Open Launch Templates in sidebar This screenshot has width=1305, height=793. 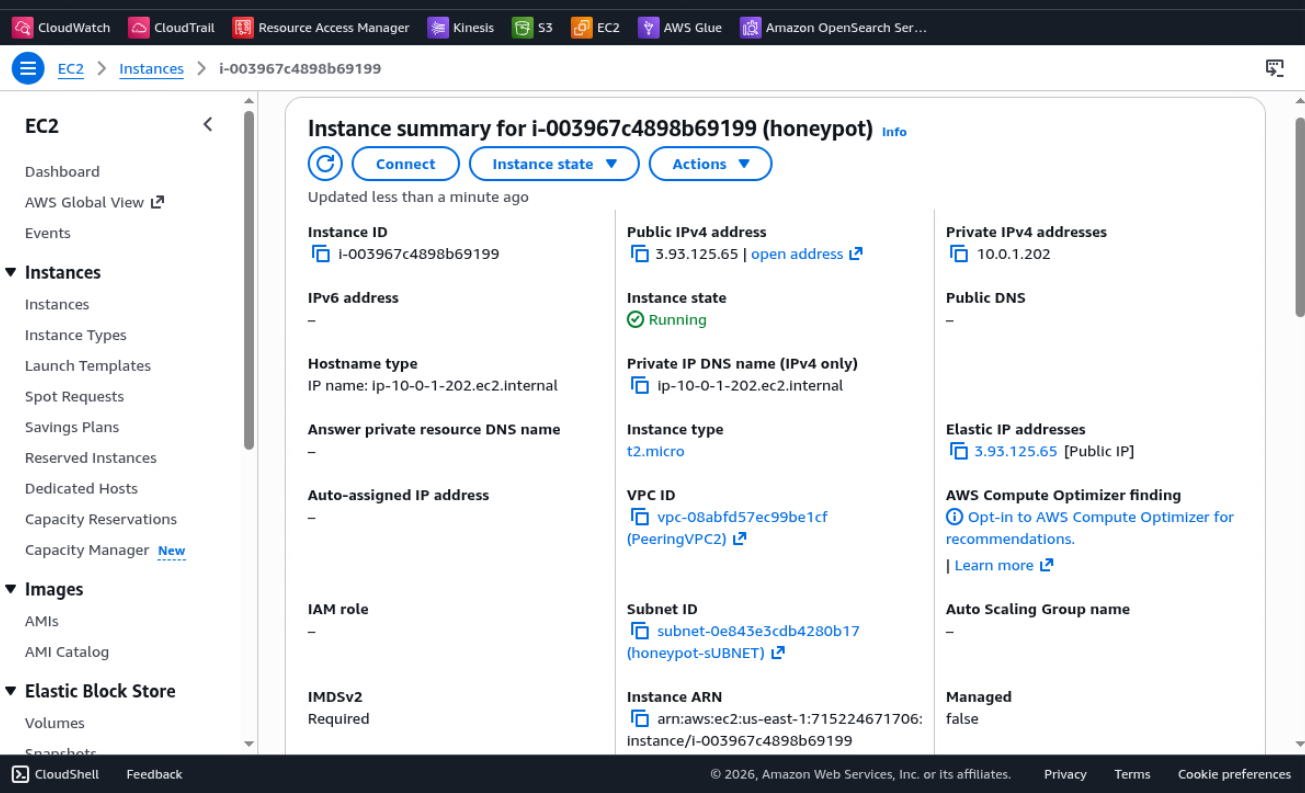click(x=88, y=366)
